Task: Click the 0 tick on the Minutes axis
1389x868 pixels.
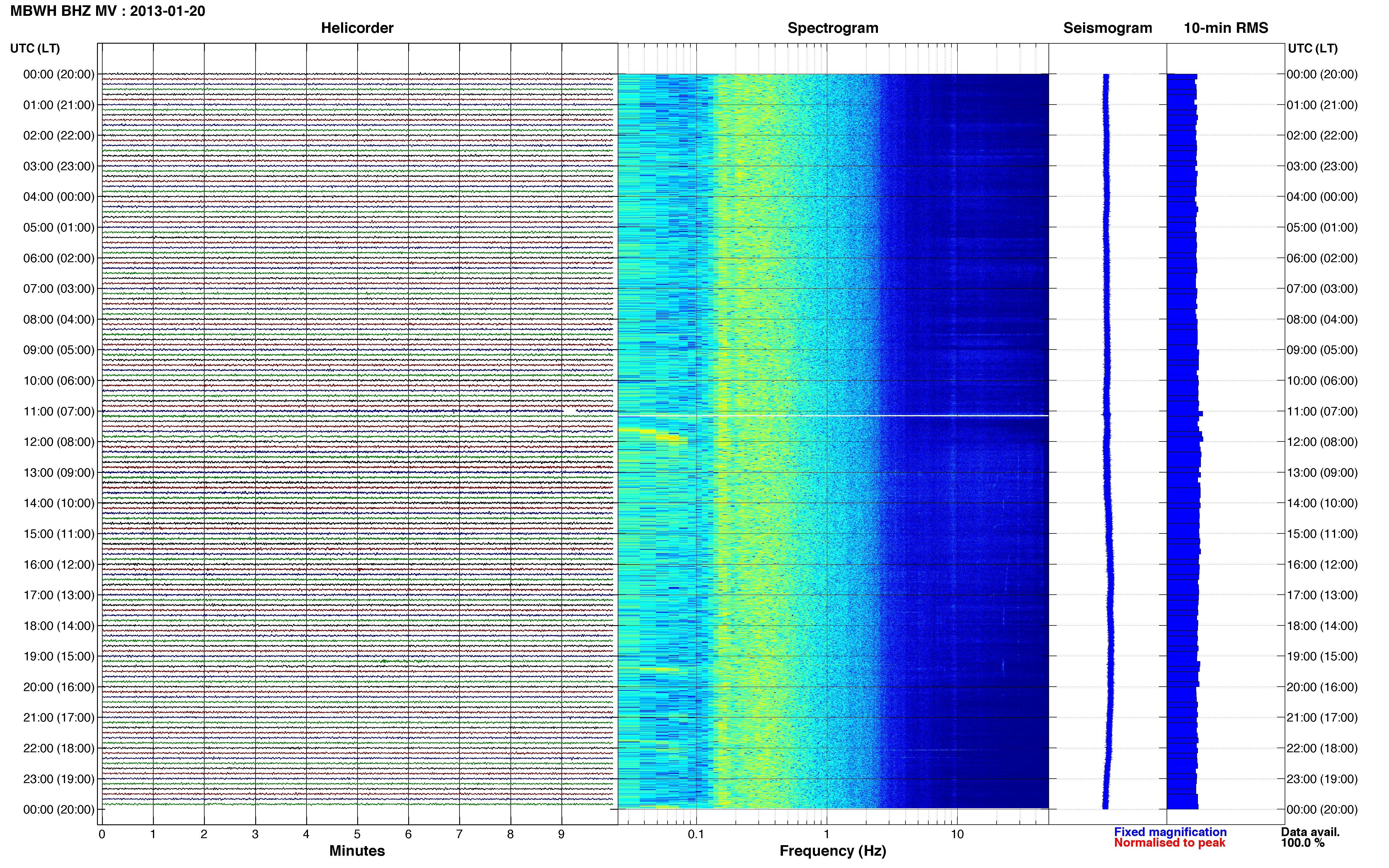Action: [x=102, y=834]
